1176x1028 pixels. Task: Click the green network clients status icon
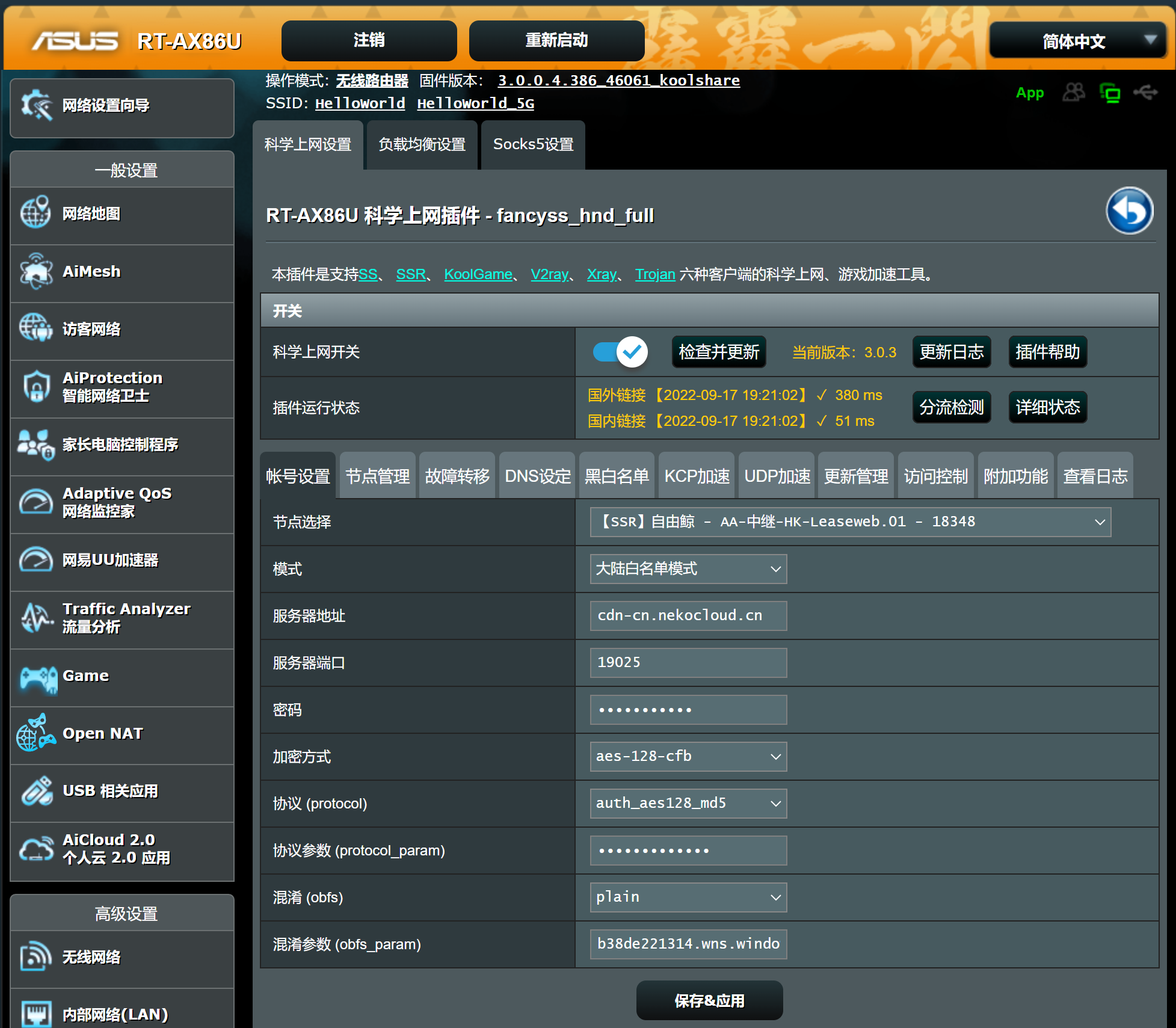1110,93
